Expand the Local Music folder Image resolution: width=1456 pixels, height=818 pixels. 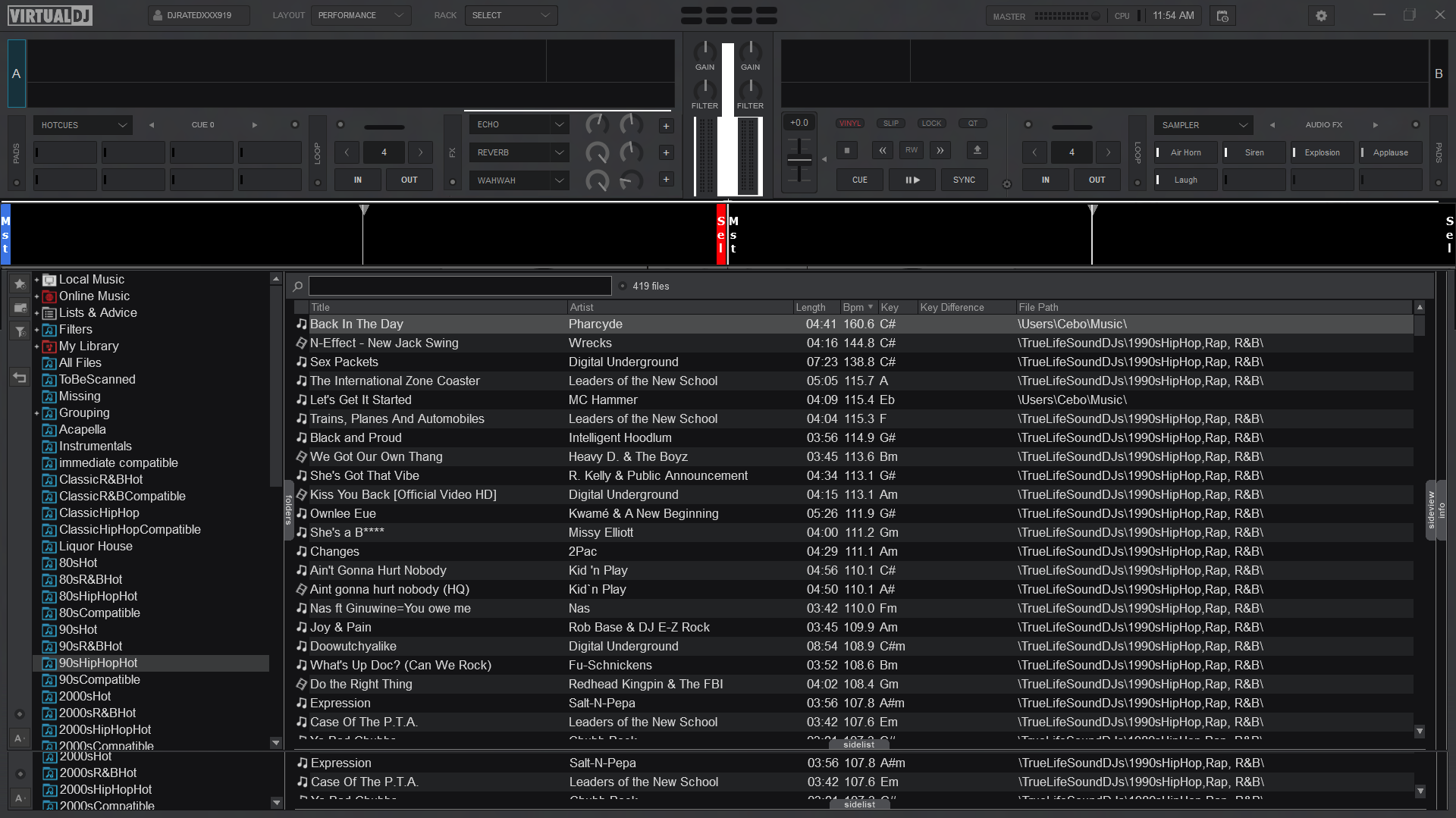click(36, 280)
